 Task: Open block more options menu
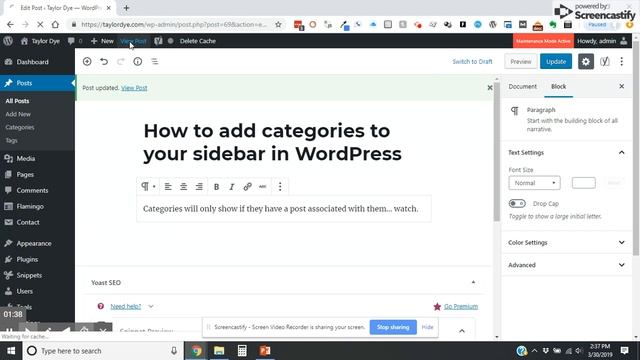point(280,187)
